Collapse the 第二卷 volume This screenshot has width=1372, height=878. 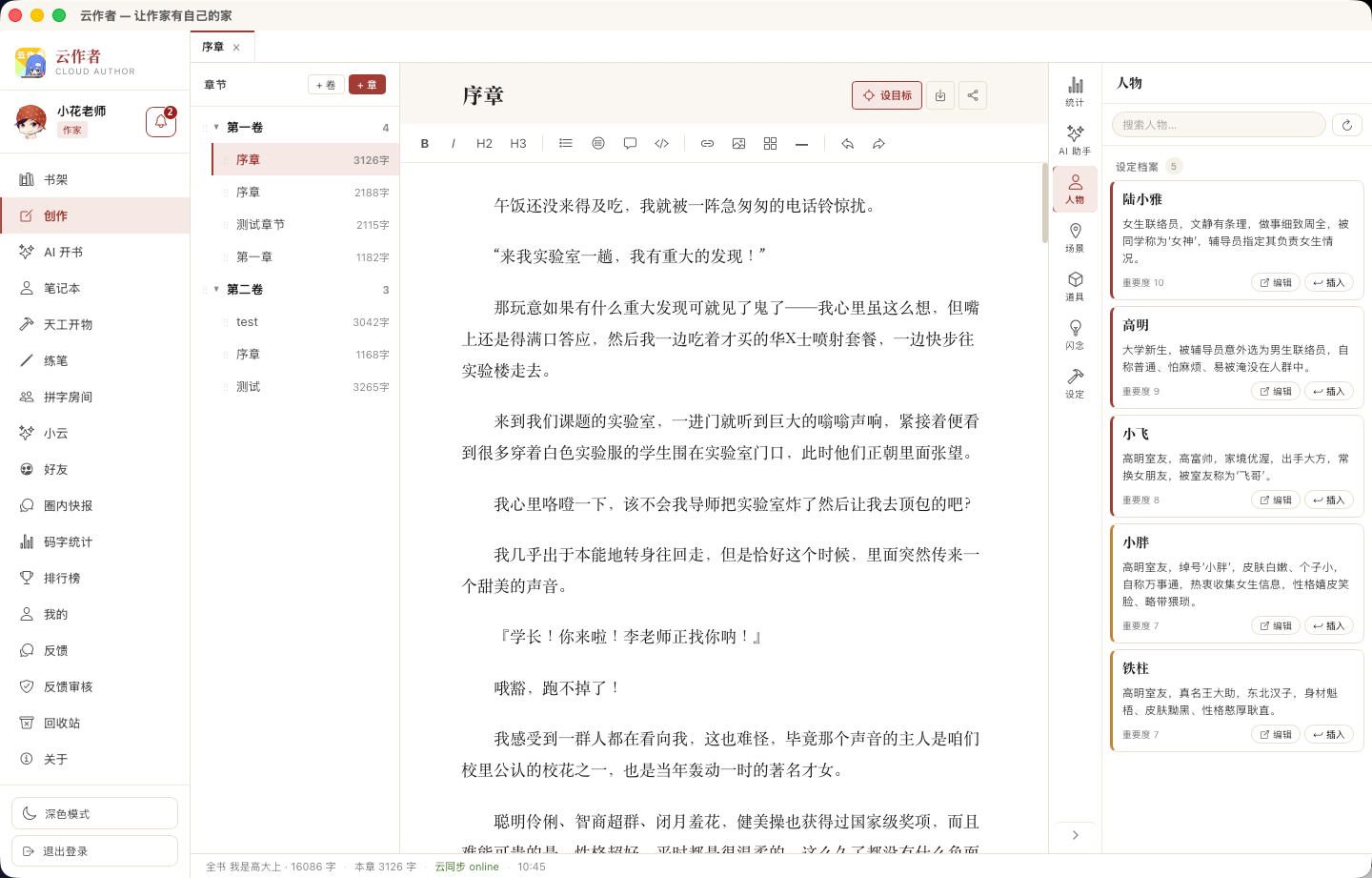coord(216,289)
